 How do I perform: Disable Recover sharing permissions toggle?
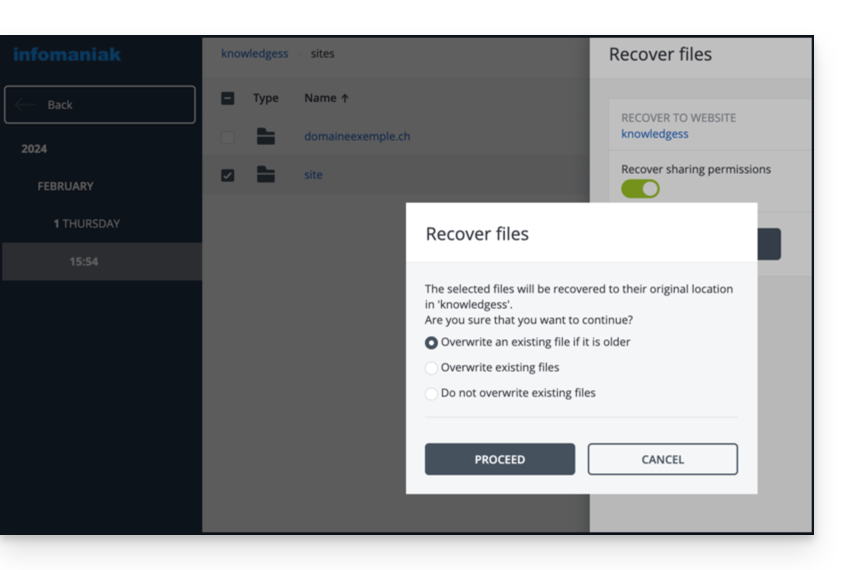point(640,189)
